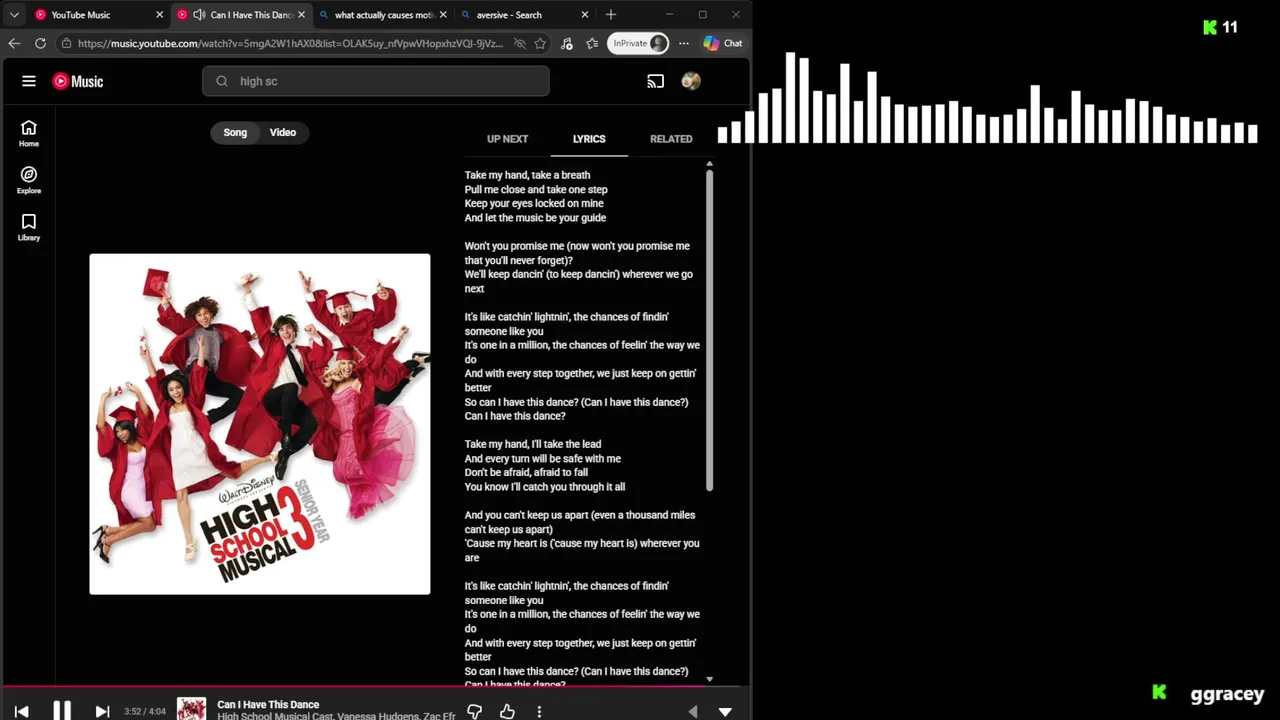The height and width of the screenshot is (720, 1280).
Task: Close the YouTube Music browser tab
Action: coord(159,15)
